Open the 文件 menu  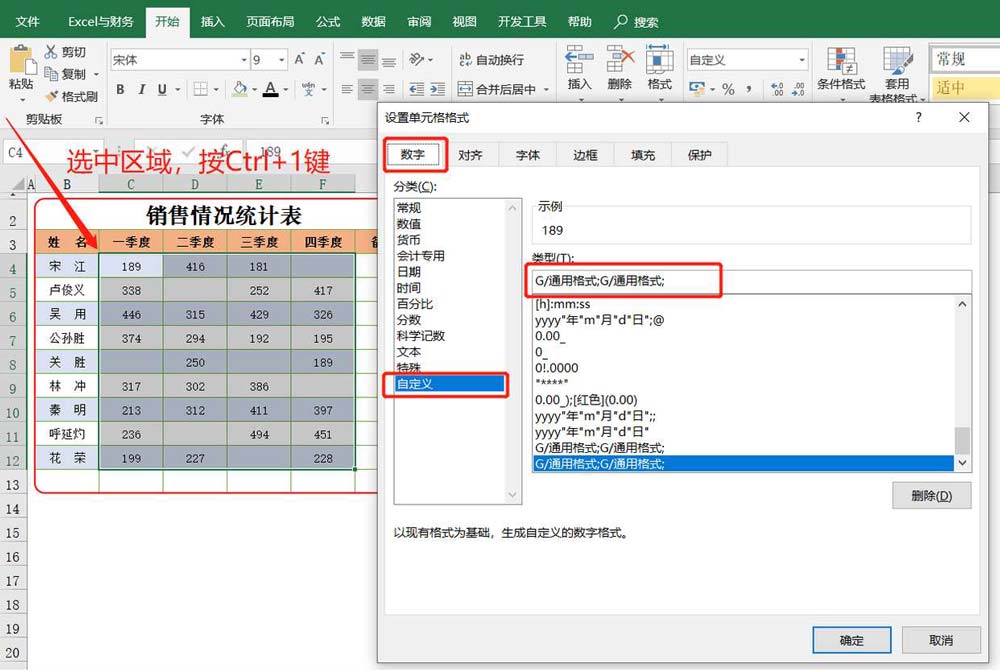pos(27,22)
